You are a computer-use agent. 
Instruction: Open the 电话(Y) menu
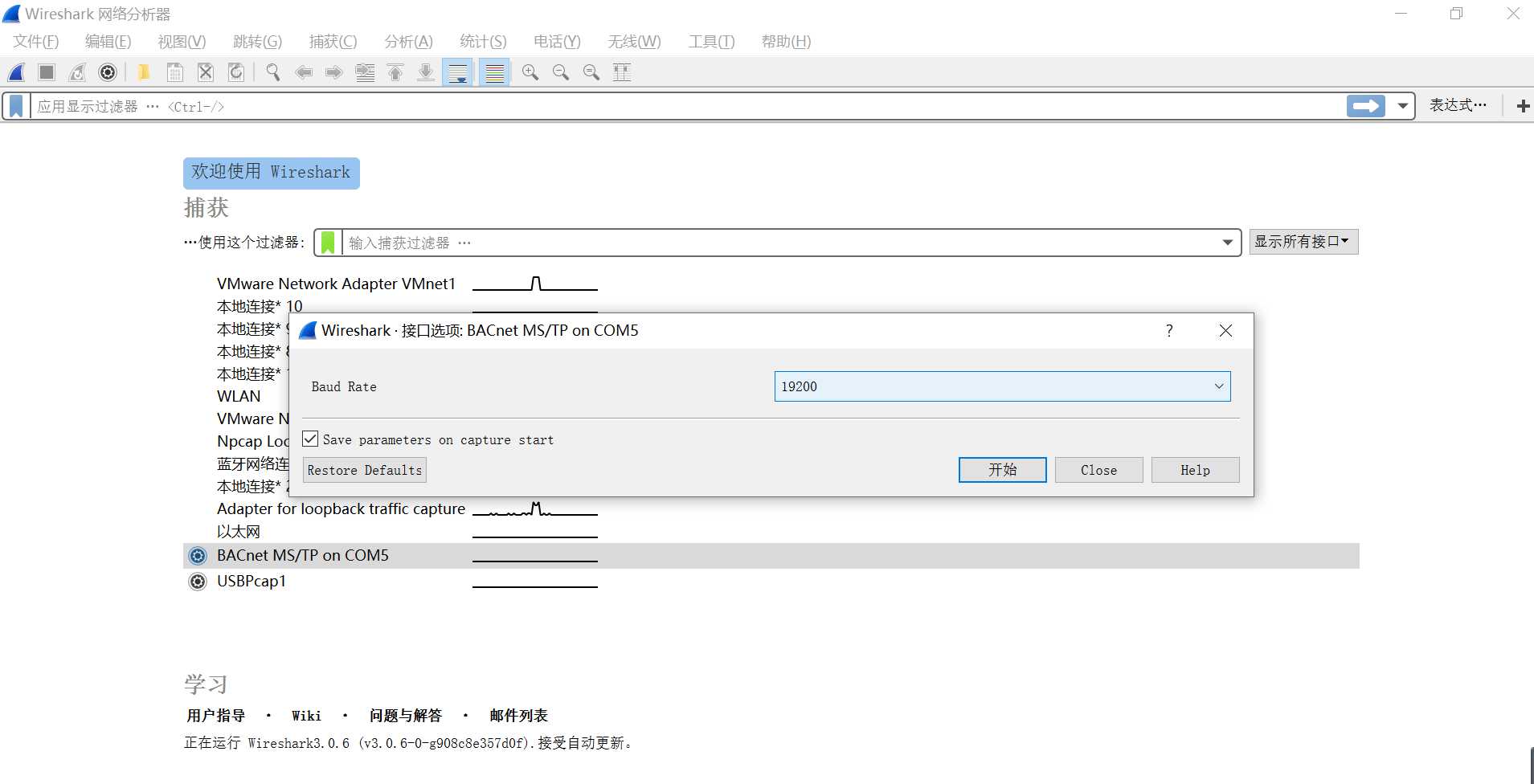pos(557,42)
